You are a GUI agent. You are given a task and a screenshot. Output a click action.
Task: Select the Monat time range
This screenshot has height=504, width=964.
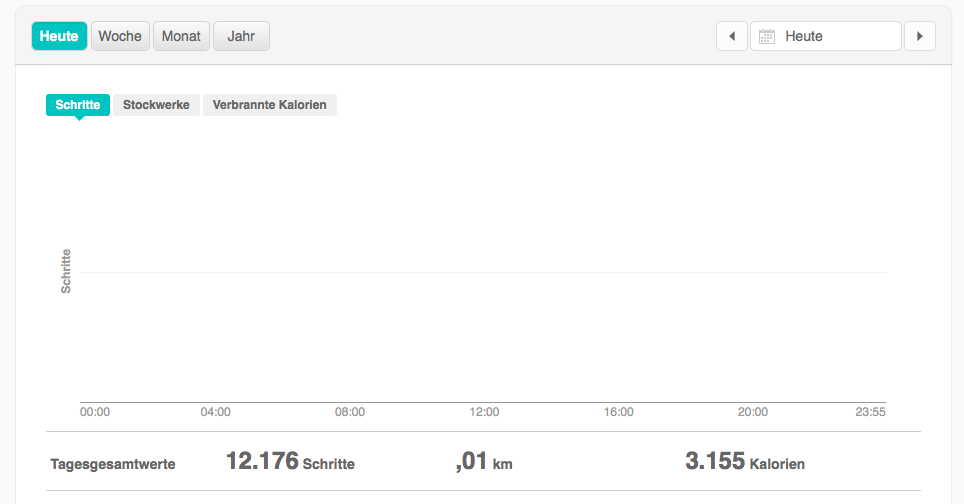(181, 37)
